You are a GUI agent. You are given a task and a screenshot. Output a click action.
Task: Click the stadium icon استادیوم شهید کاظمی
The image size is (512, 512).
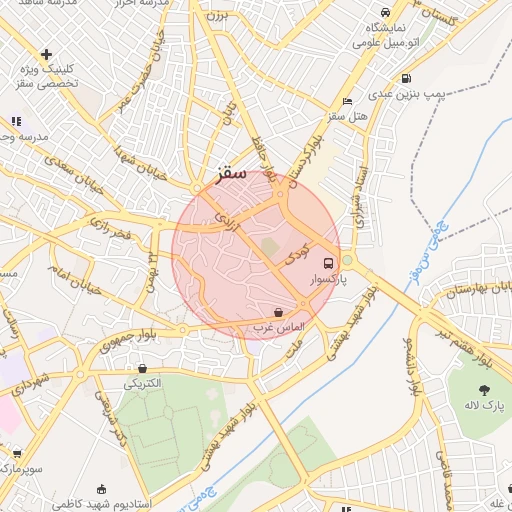[101, 490]
